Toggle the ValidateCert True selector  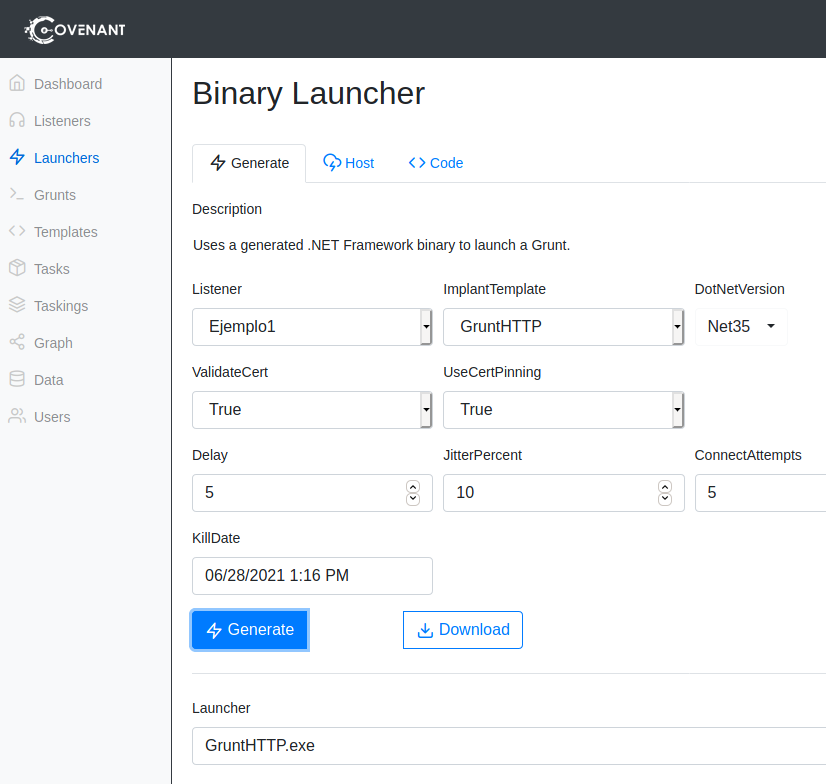(x=311, y=410)
